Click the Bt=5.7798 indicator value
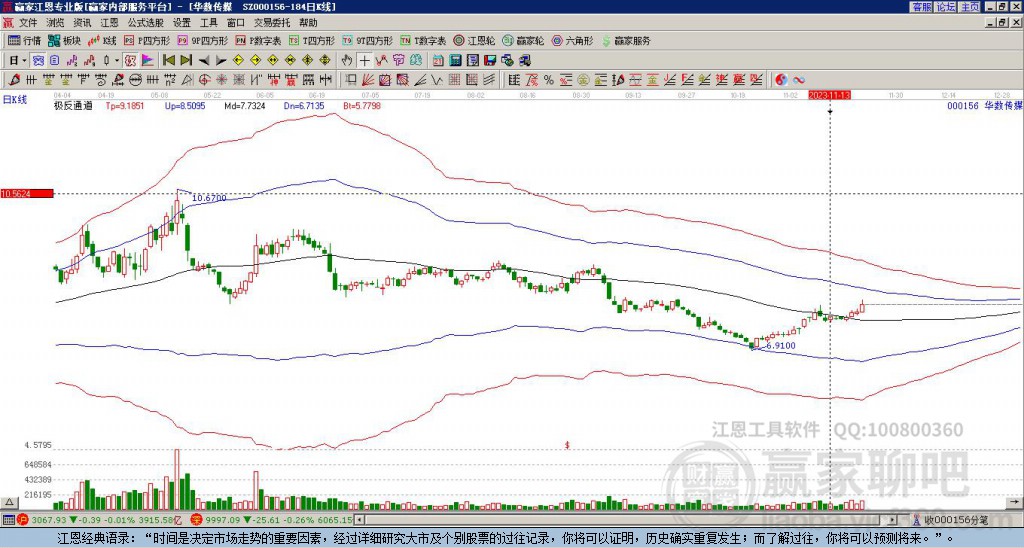Viewport: 1024px width, 548px height. (362, 105)
